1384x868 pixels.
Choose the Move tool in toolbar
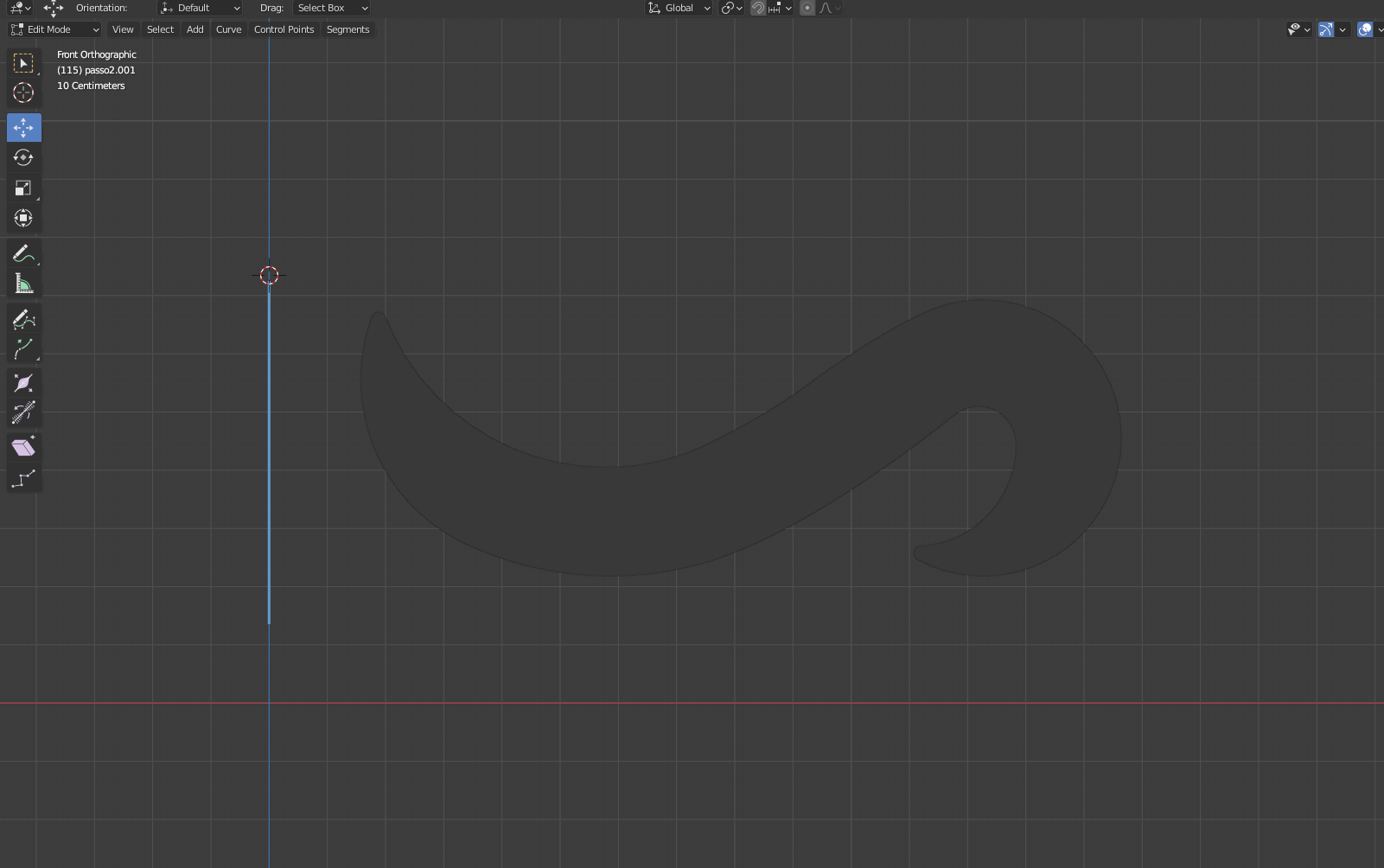click(23, 128)
